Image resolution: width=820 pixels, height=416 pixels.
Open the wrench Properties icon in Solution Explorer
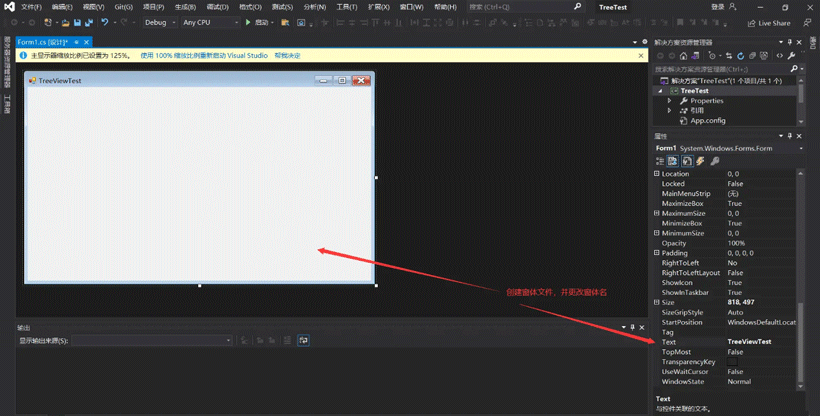[x=792, y=56]
